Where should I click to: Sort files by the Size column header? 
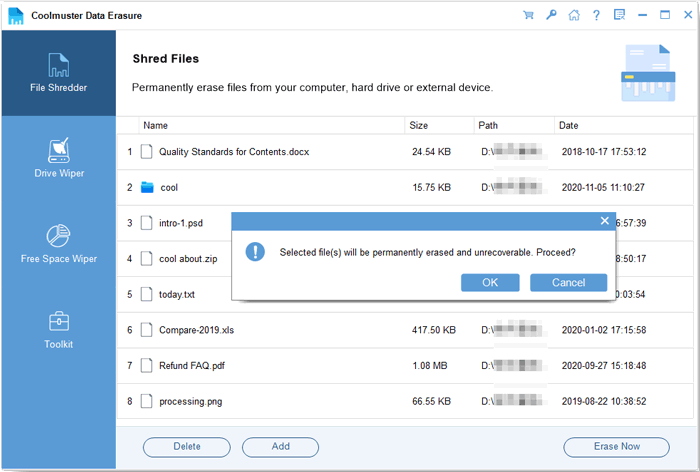coord(419,126)
